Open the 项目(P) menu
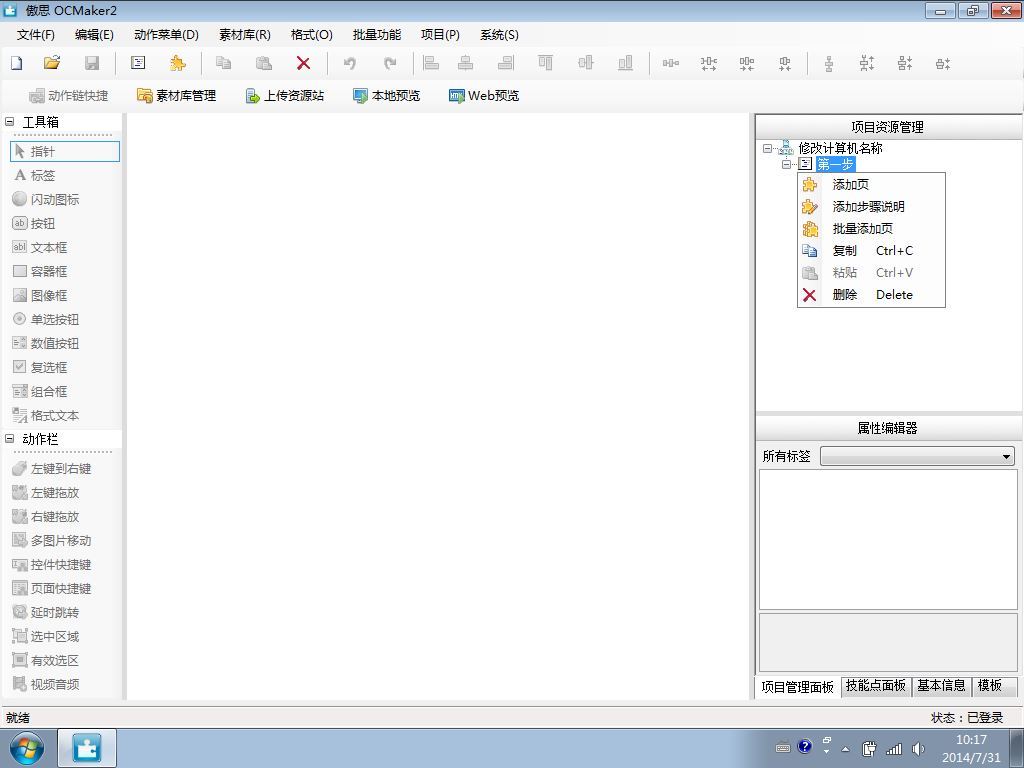Viewport: 1024px width, 768px height. point(440,35)
